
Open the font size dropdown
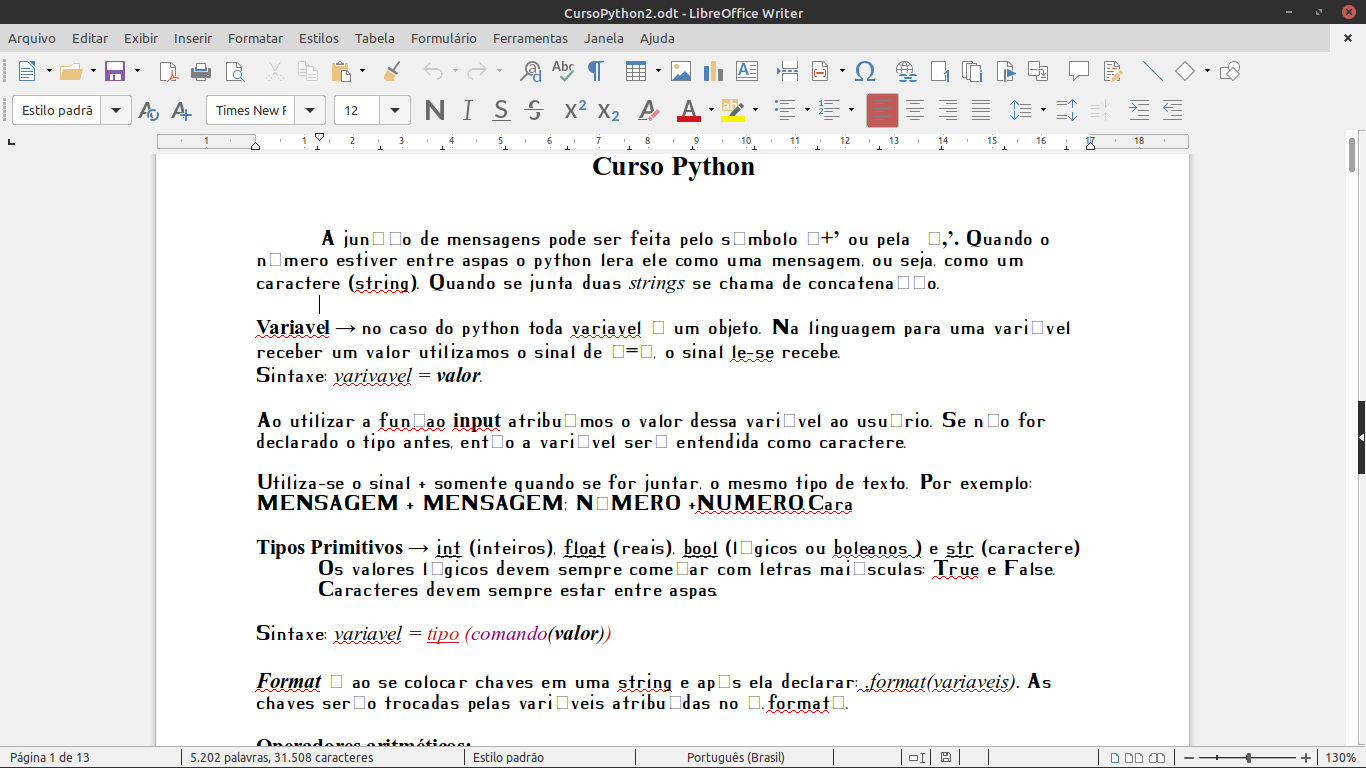pyautogui.click(x=396, y=110)
